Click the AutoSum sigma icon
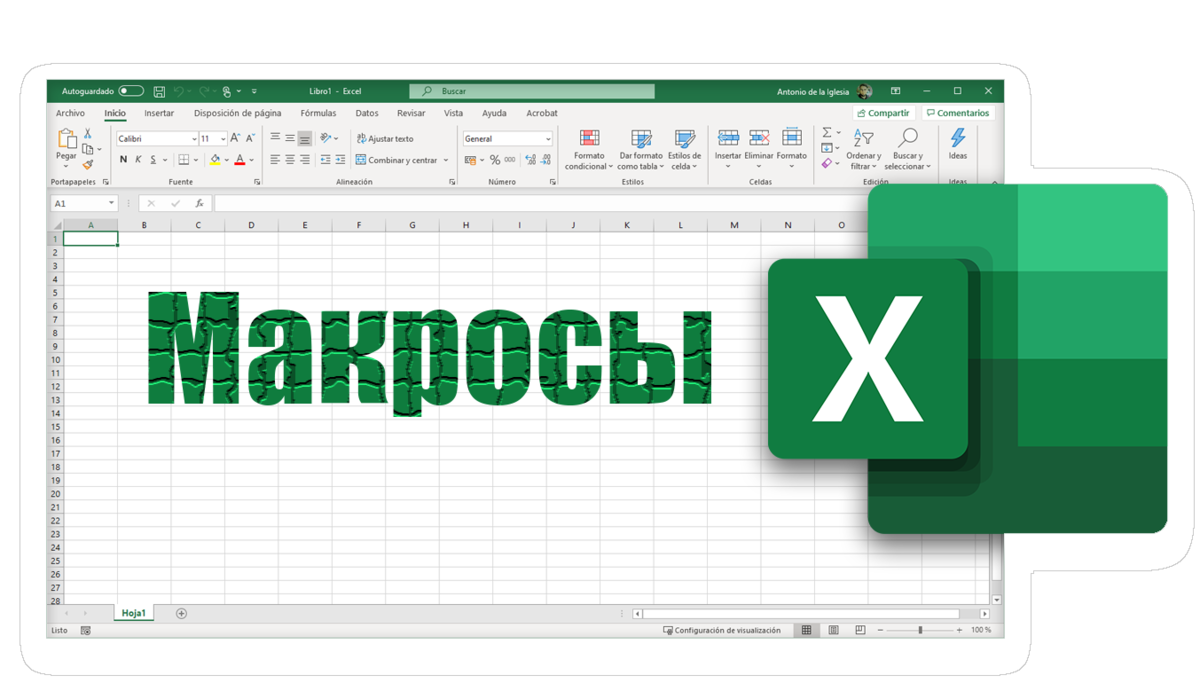This screenshot has width=1200, height=699. coord(827,132)
